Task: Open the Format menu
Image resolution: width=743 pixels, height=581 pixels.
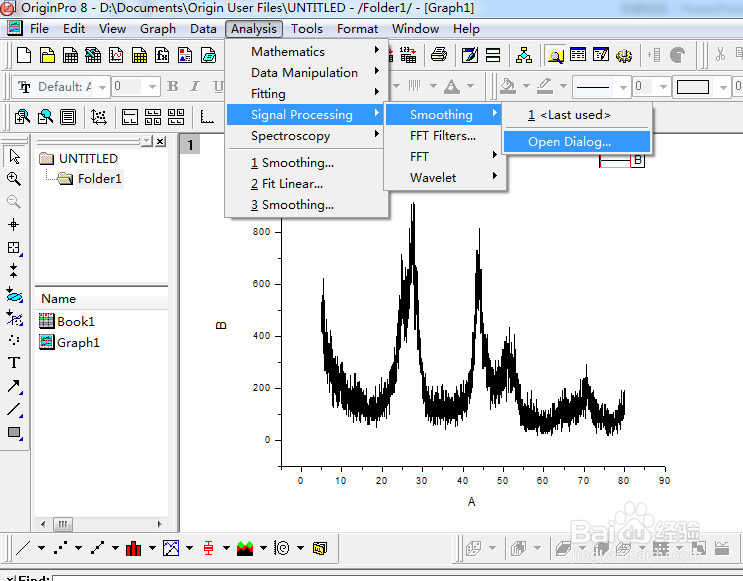Action: (x=357, y=29)
